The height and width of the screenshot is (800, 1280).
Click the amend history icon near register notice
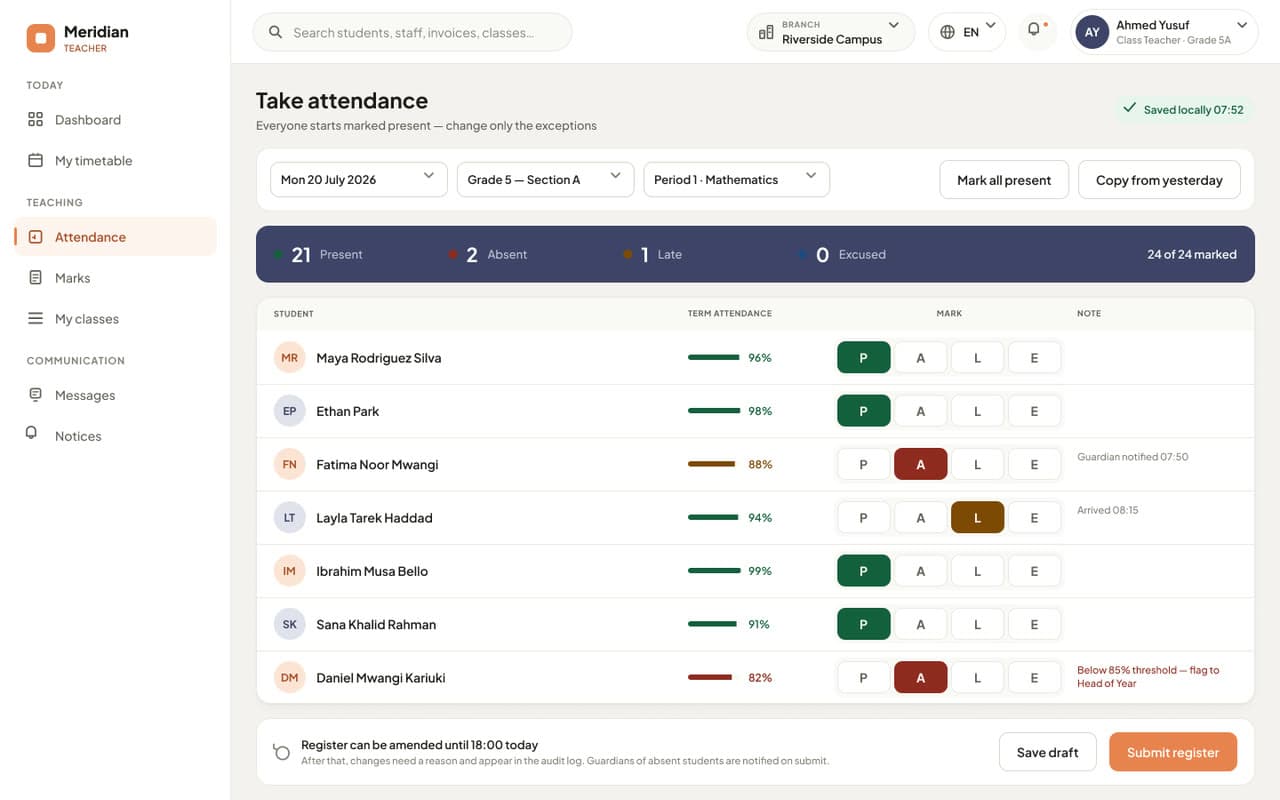coord(282,752)
